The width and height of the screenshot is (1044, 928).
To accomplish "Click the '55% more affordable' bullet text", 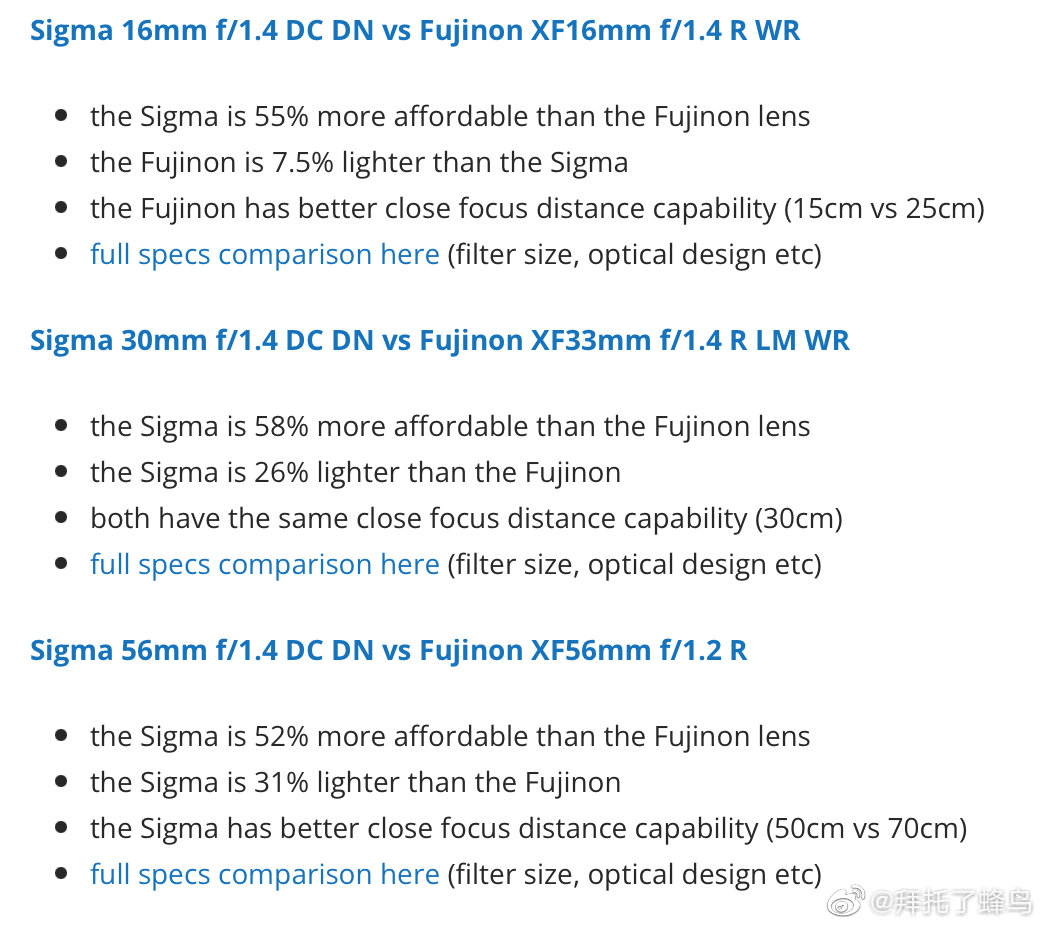I will click(x=450, y=116).
